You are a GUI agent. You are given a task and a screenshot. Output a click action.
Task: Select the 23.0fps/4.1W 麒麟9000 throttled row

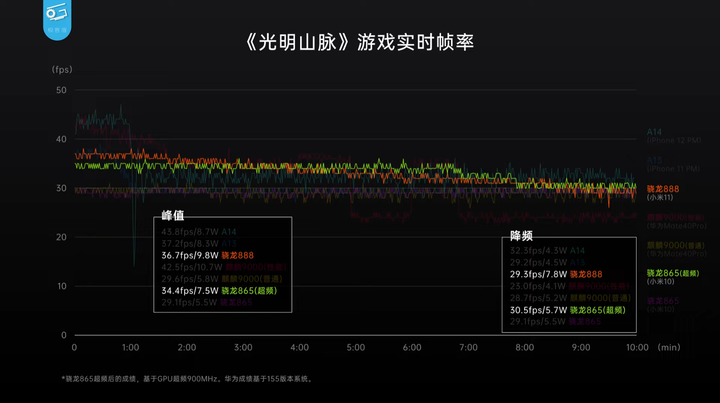(x=570, y=286)
